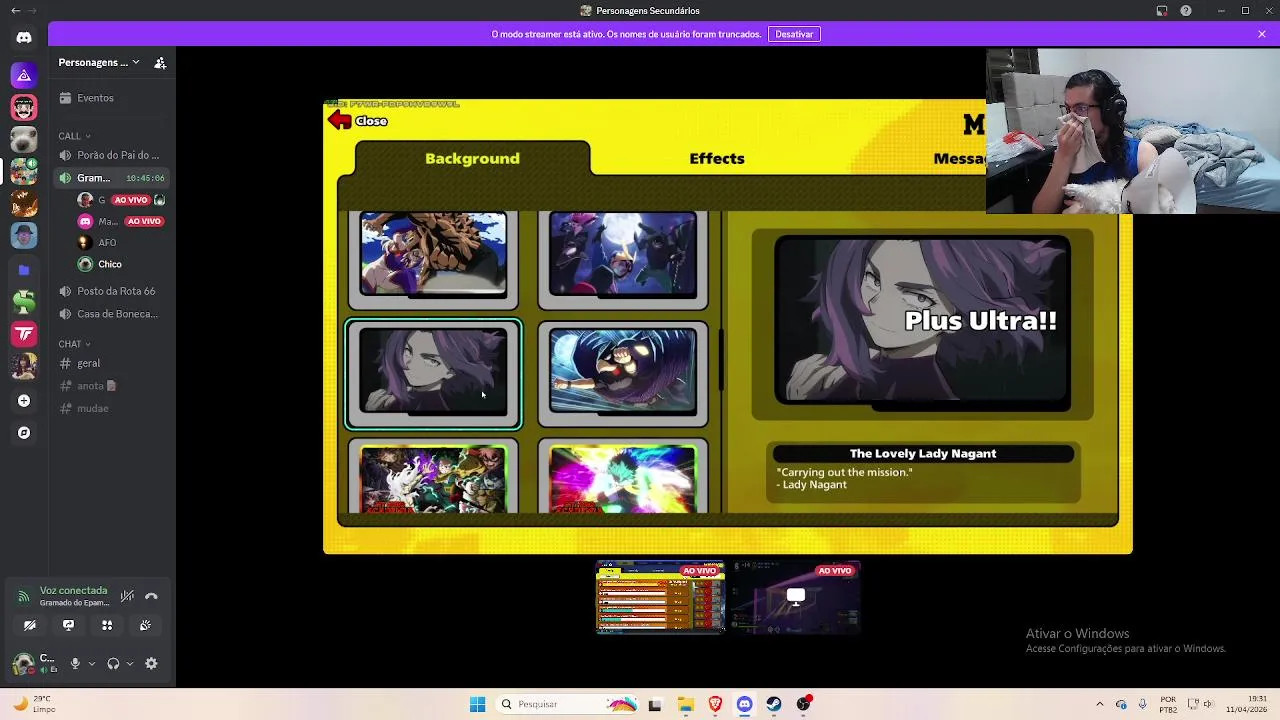Join Casa de Boneca voice channel
This screenshot has width=1280, height=720.
(111, 314)
